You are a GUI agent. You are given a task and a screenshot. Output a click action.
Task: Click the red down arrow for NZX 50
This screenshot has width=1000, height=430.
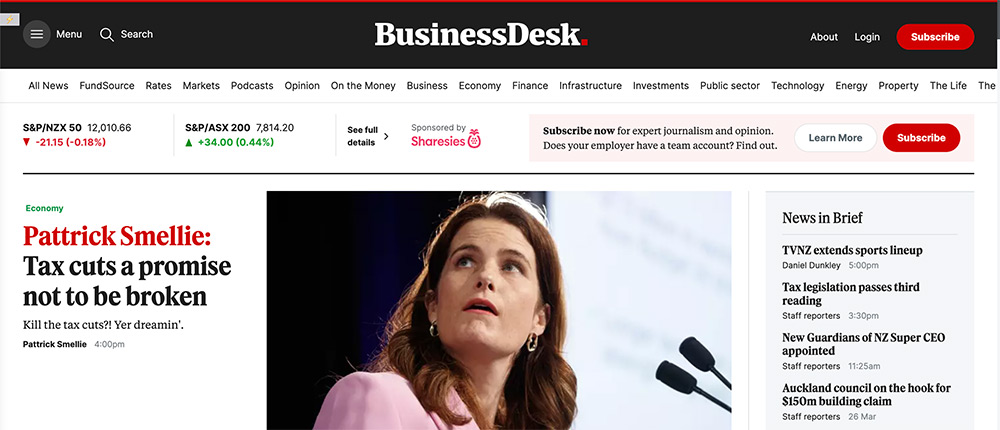click(26, 142)
